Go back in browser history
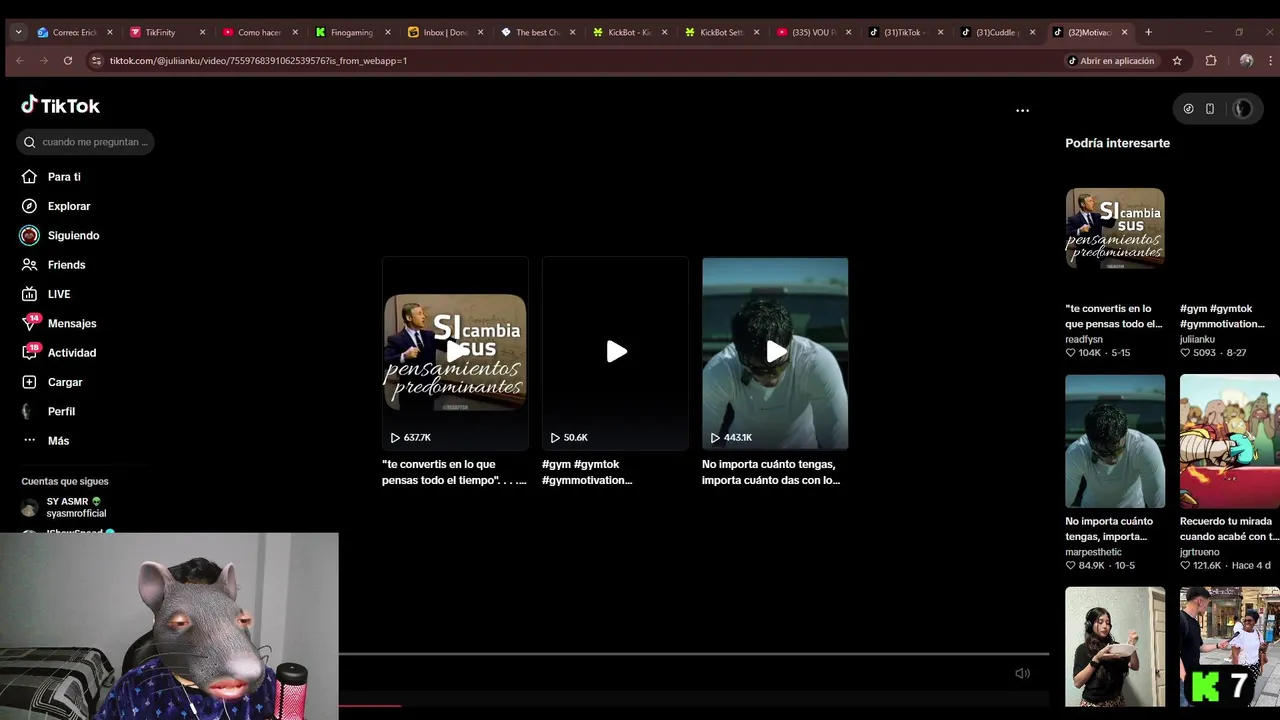This screenshot has width=1280, height=720. pos(19,61)
